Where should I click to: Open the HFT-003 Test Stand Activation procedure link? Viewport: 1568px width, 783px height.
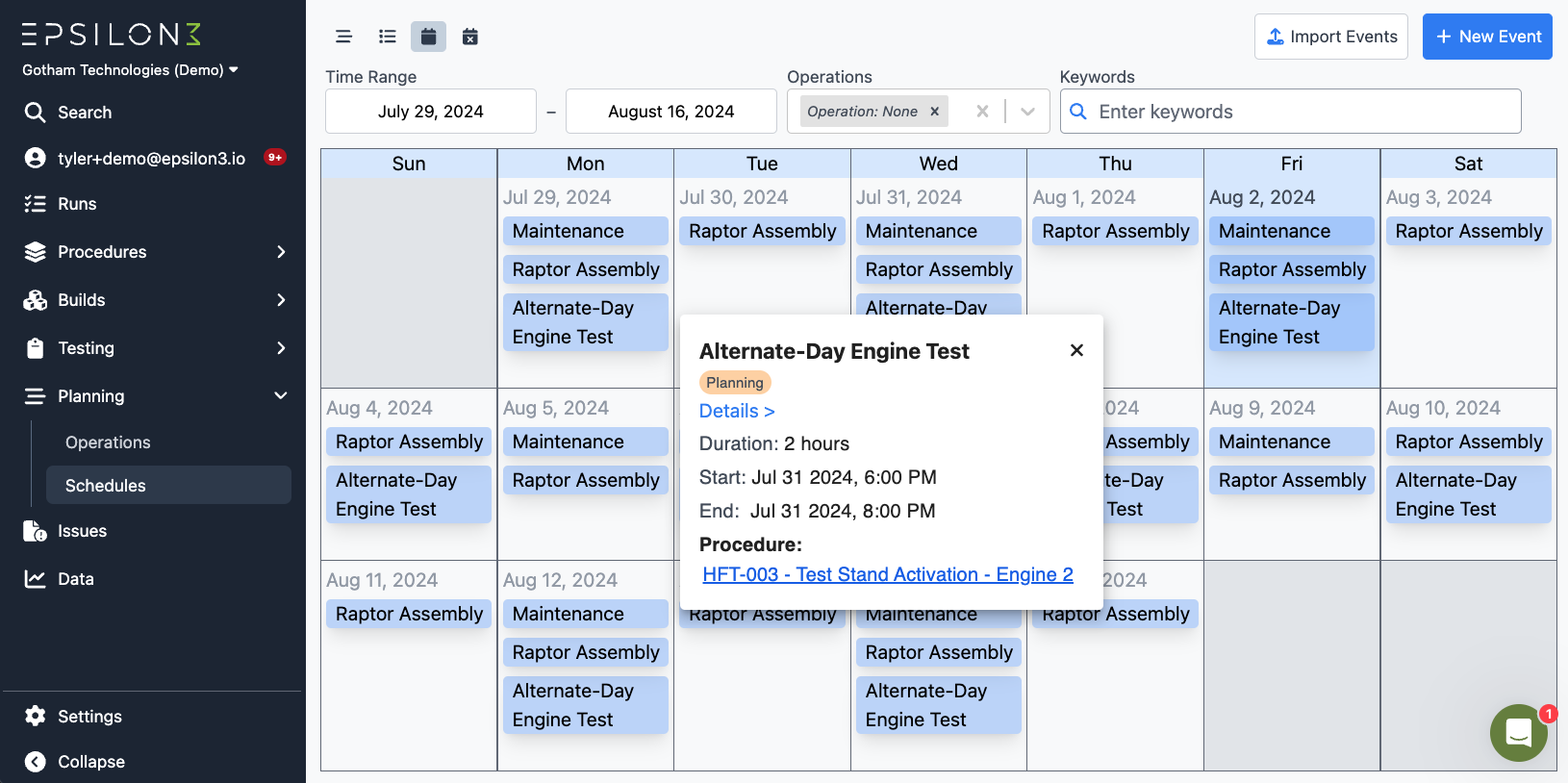(888, 574)
